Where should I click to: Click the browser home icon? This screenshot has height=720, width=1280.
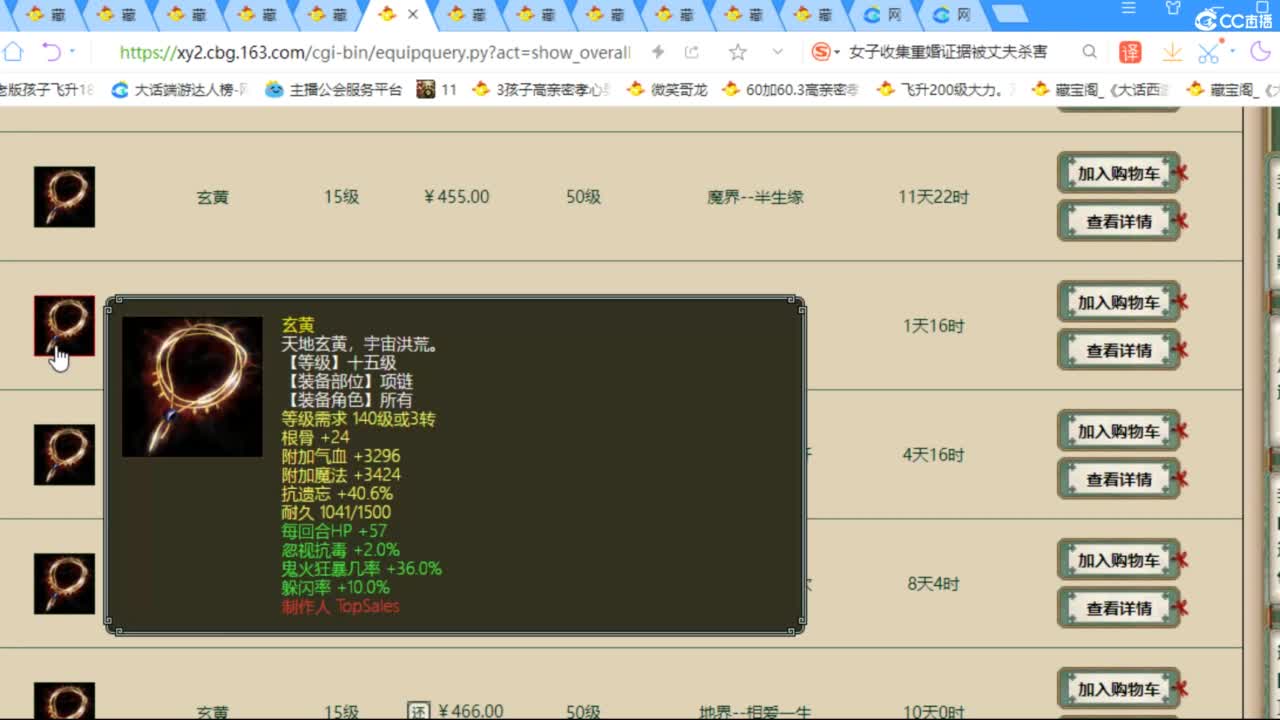pyautogui.click(x=12, y=52)
